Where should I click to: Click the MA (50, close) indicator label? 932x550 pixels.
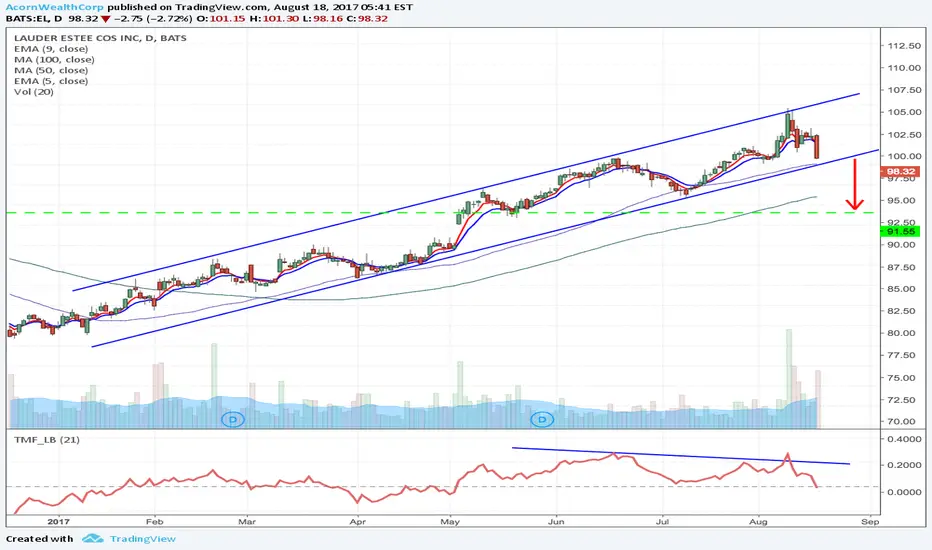51,70
